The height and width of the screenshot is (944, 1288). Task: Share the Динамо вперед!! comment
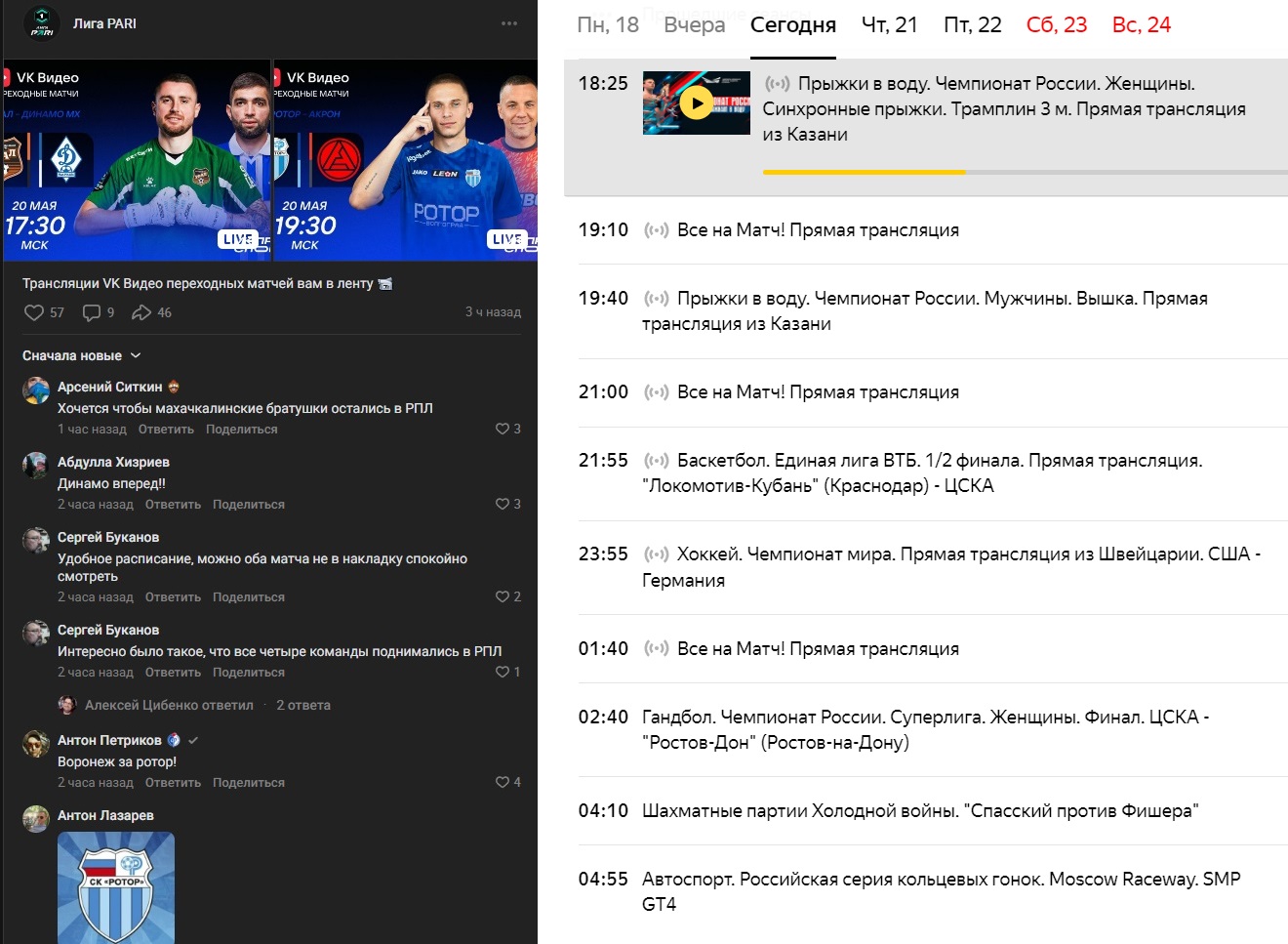click(249, 505)
